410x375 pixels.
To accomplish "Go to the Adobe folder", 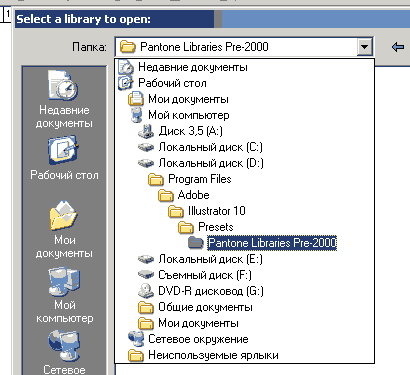I will point(244,195).
